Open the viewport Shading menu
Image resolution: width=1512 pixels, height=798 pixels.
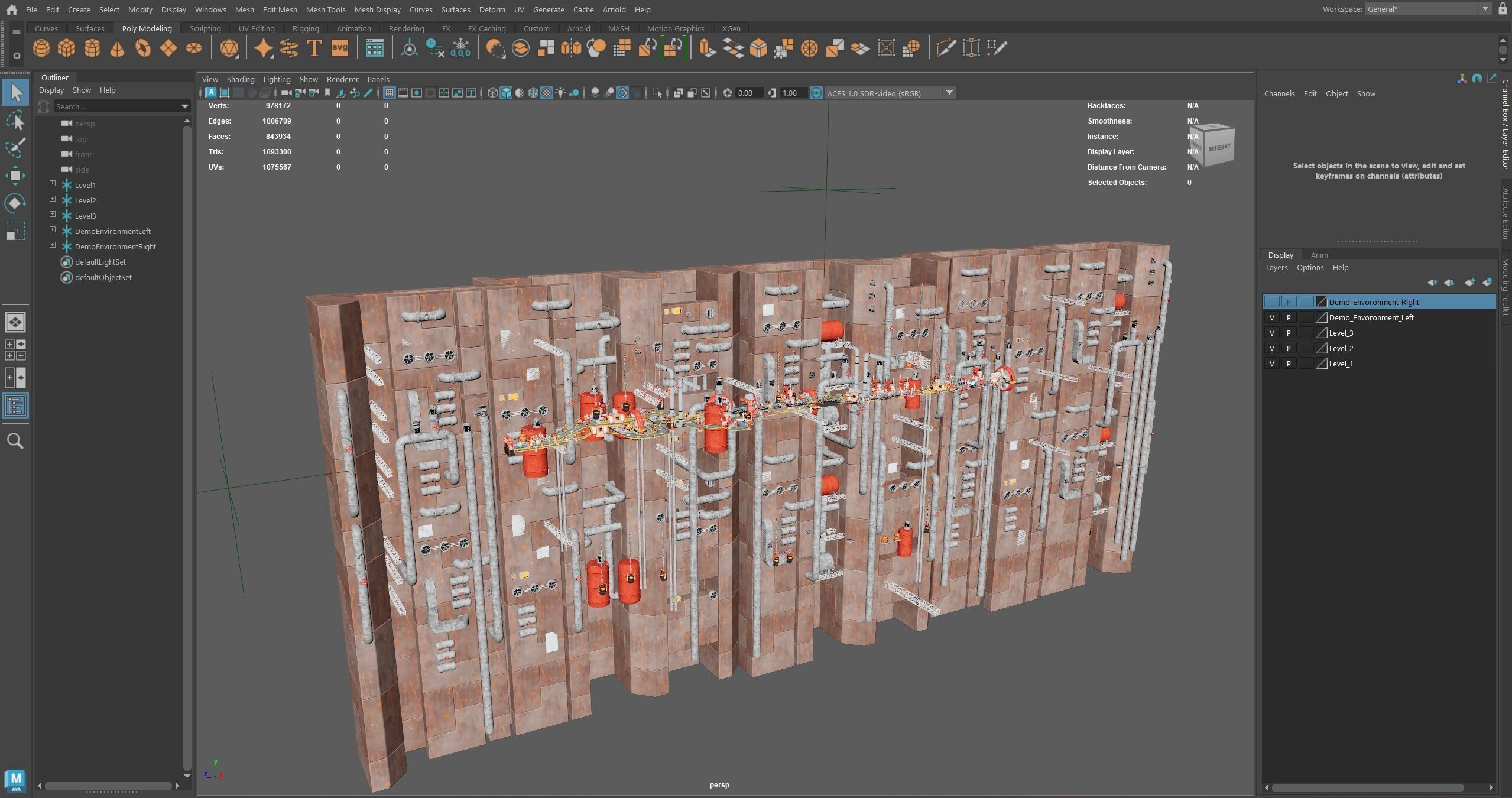pyautogui.click(x=241, y=79)
